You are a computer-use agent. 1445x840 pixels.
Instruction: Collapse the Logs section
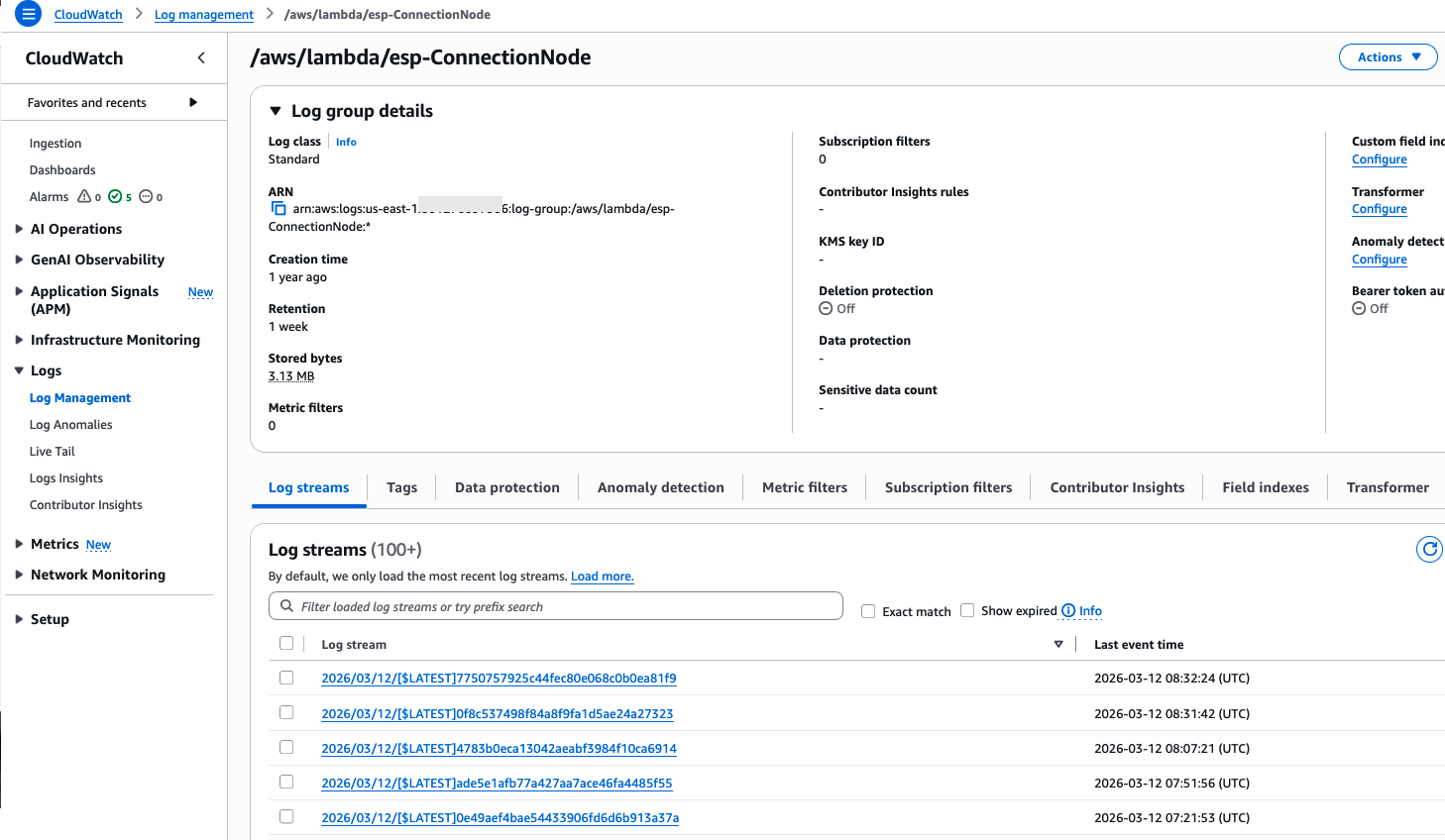pyautogui.click(x=19, y=370)
